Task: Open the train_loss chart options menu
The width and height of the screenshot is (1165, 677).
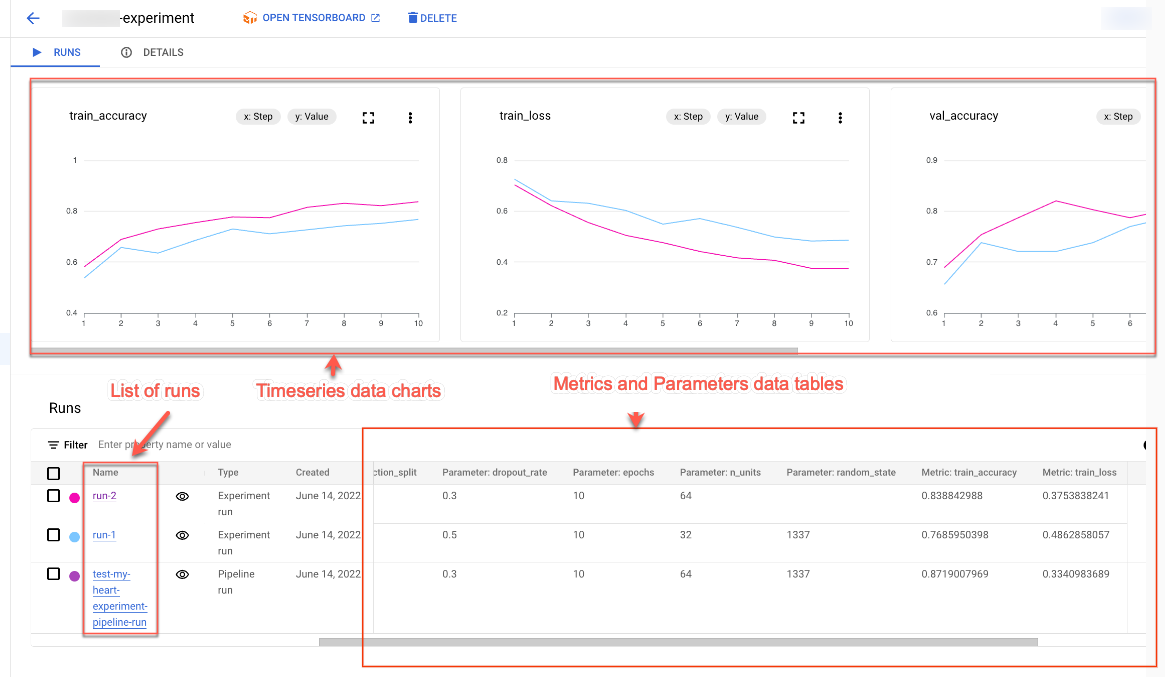Action: coord(839,117)
